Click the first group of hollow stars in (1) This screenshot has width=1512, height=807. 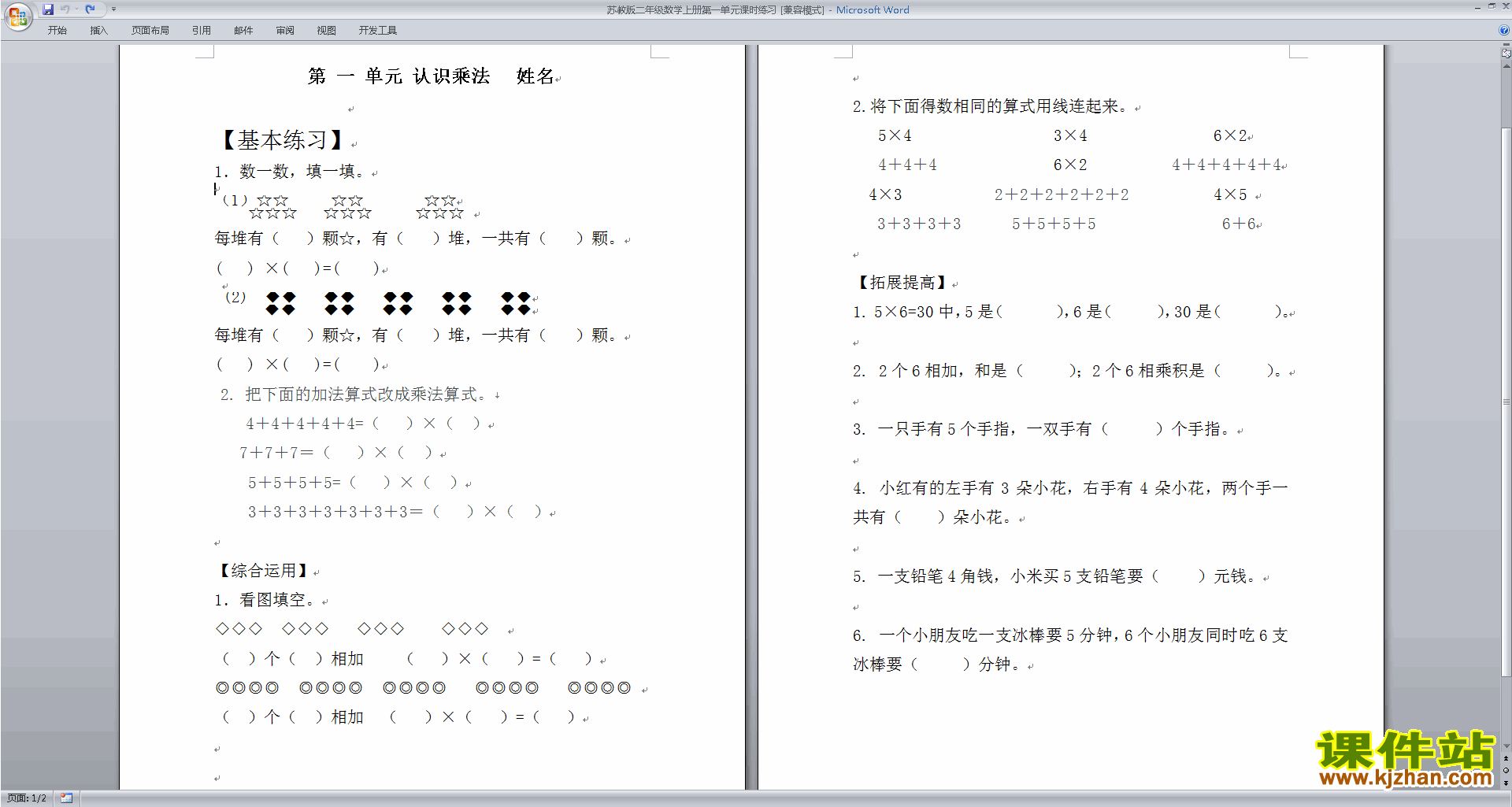(272, 207)
